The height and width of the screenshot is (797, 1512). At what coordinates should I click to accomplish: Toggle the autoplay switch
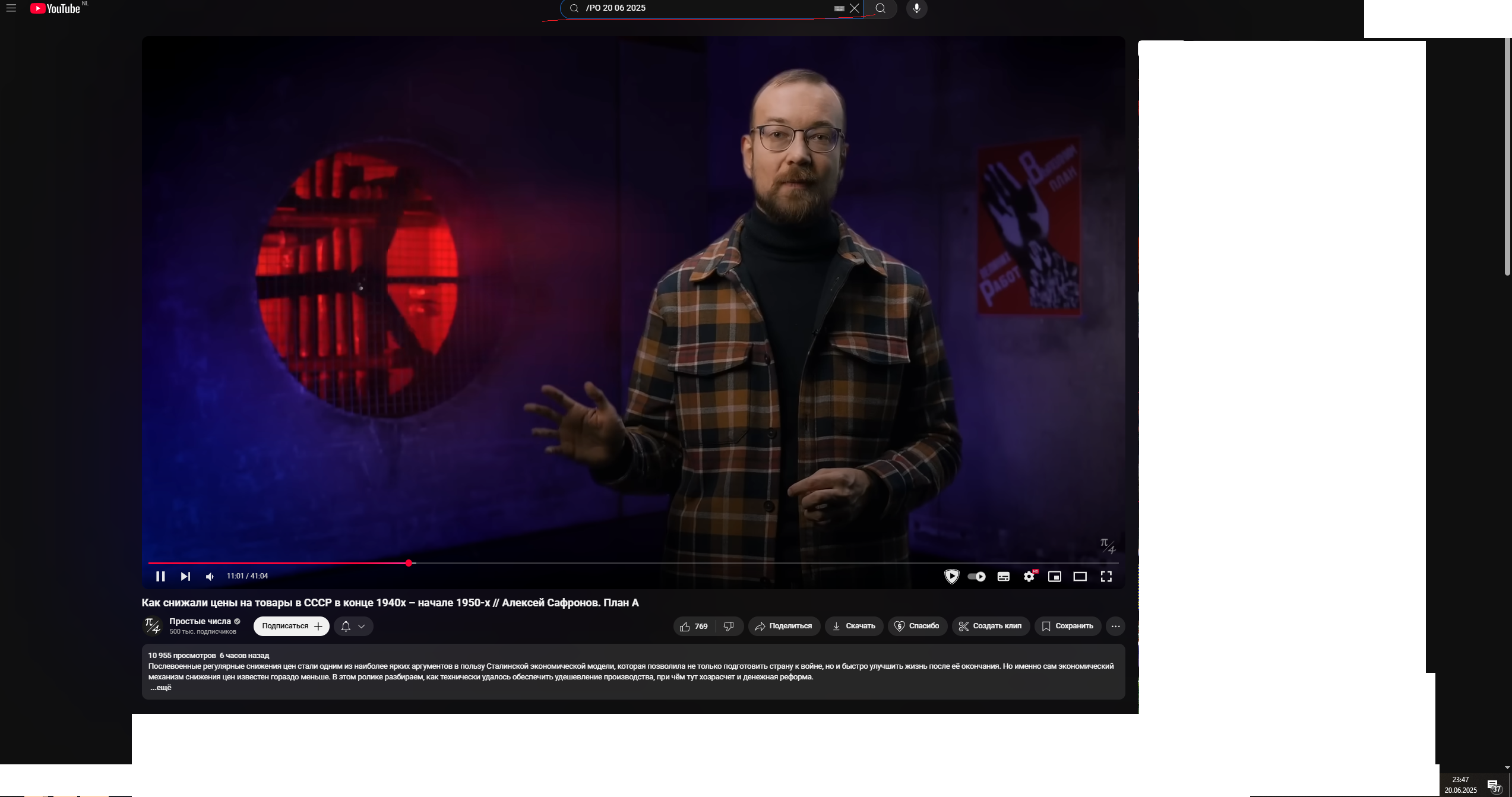[x=977, y=576]
